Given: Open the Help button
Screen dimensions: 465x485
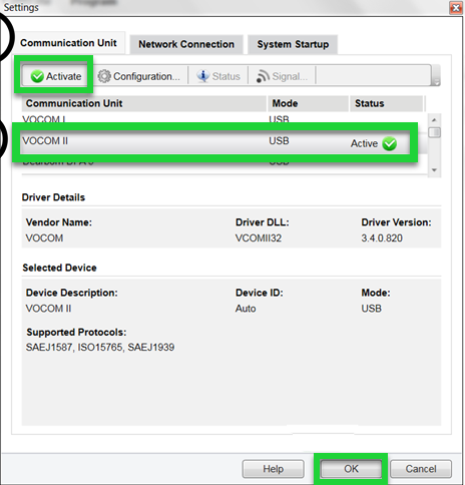Looking at the screenshot, I should (x=273, y=469).
